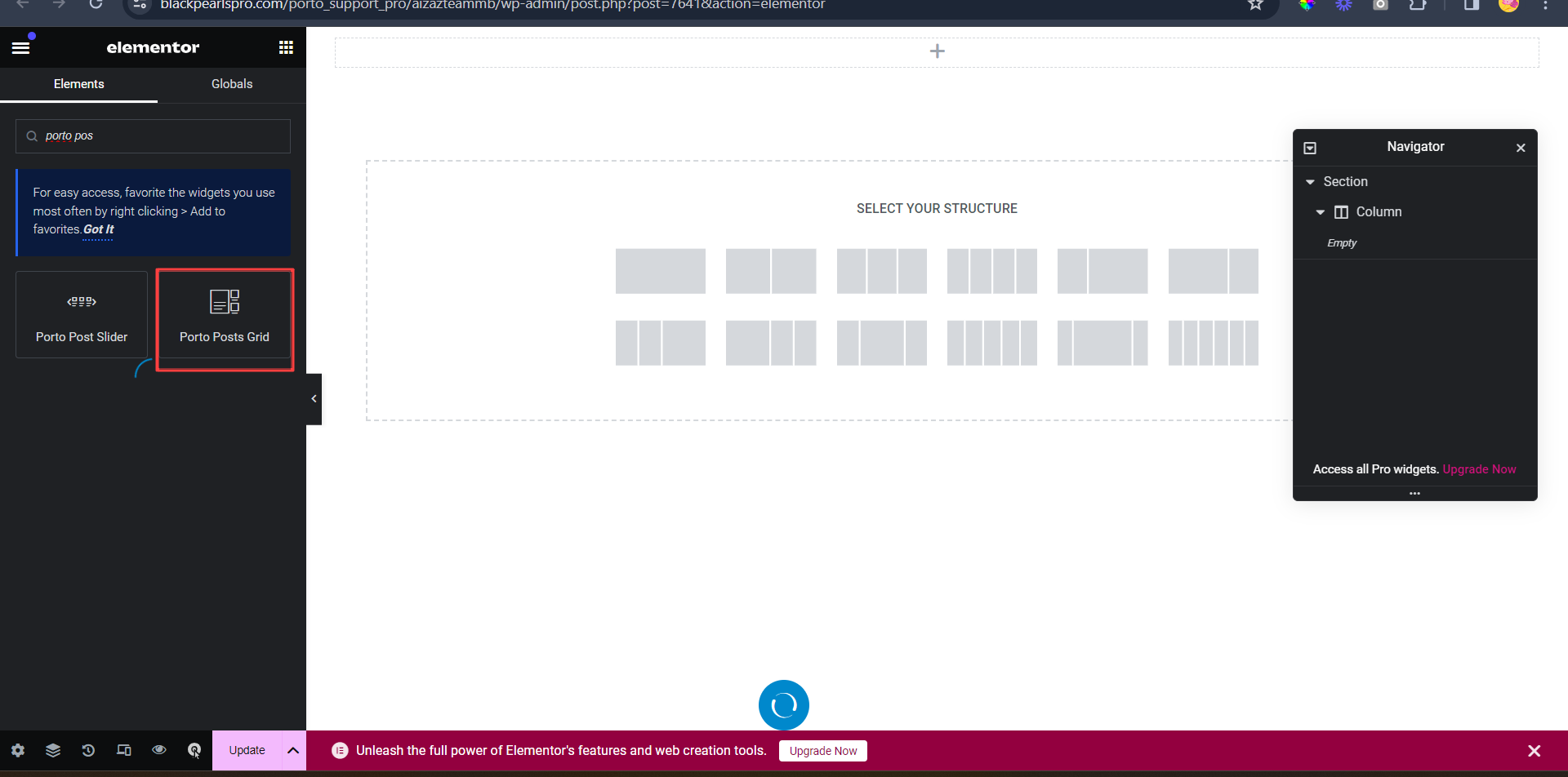Click the purple burst extension icon

click(1343, 5)
